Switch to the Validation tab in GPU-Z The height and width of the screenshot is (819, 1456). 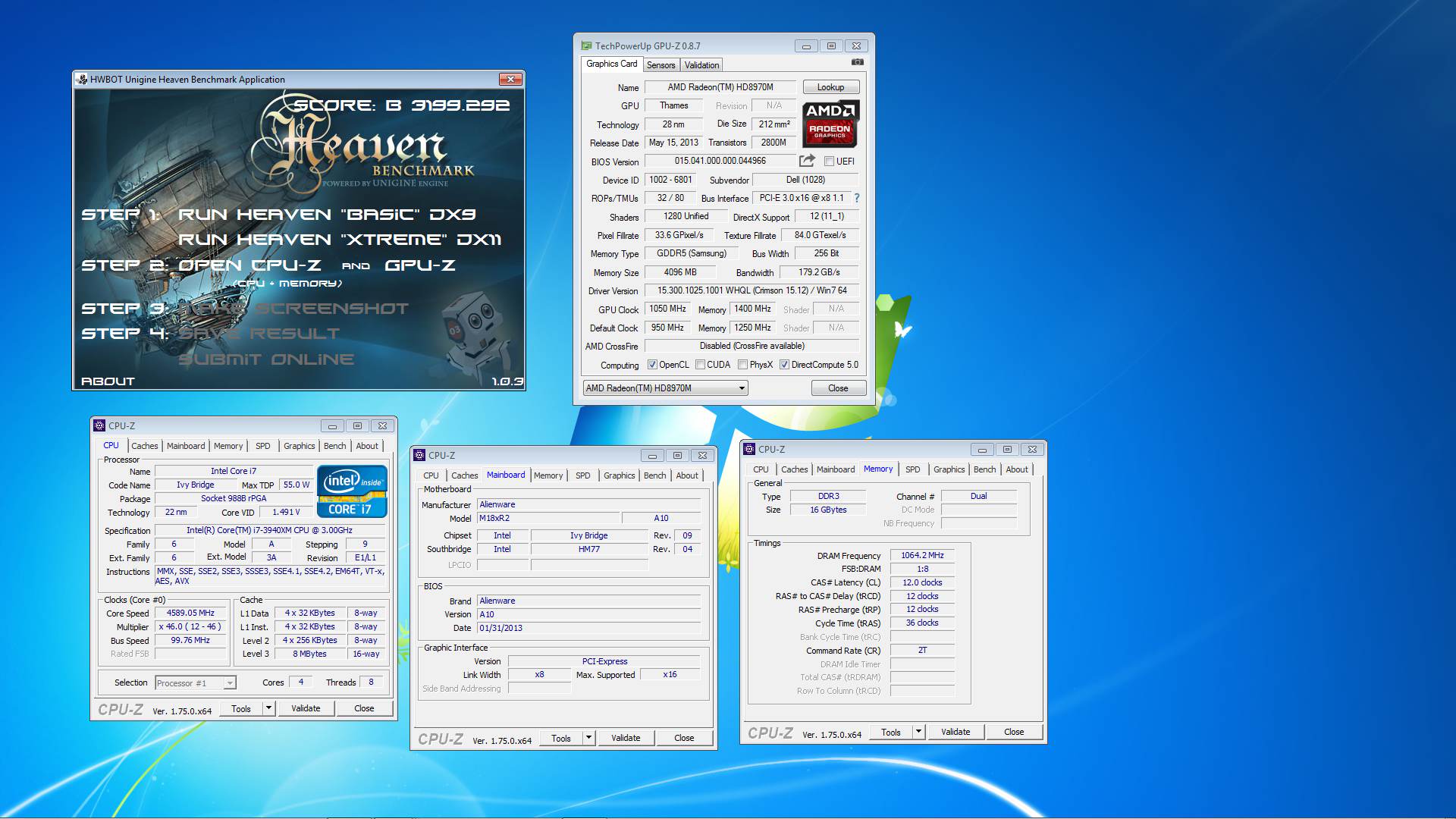point(701,65)
